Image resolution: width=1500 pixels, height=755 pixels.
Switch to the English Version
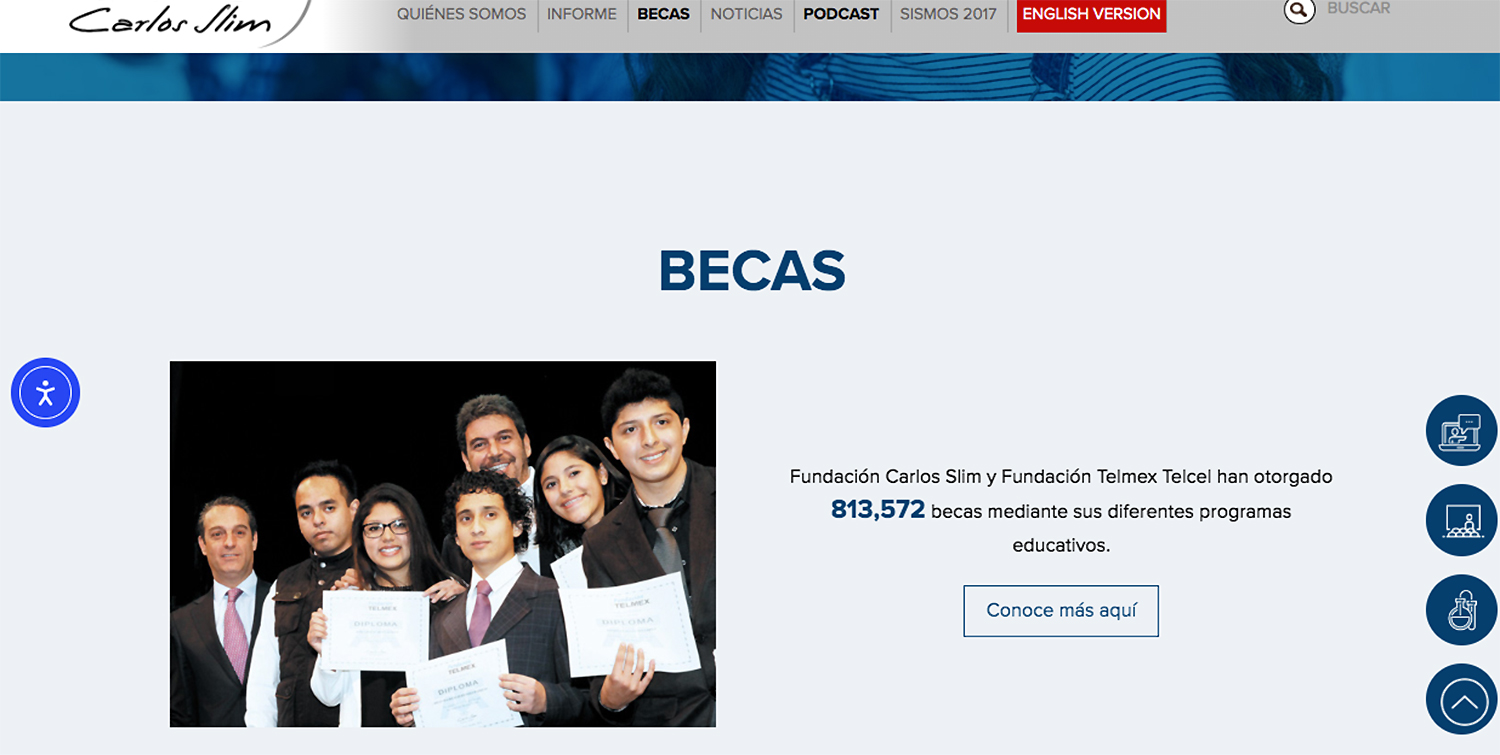point(1091,15)
